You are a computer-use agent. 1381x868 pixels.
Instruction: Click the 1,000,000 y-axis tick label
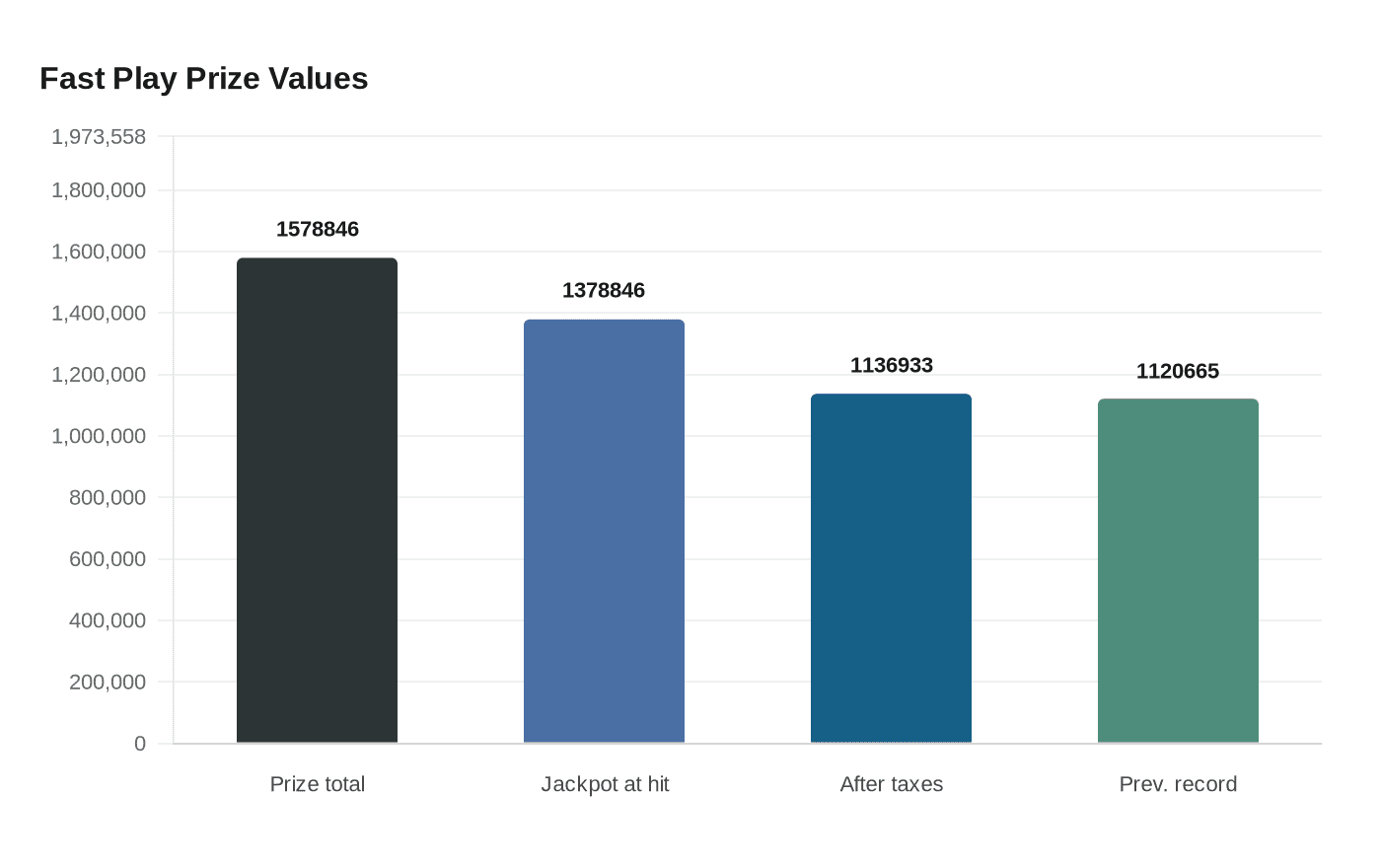(99, 436)
